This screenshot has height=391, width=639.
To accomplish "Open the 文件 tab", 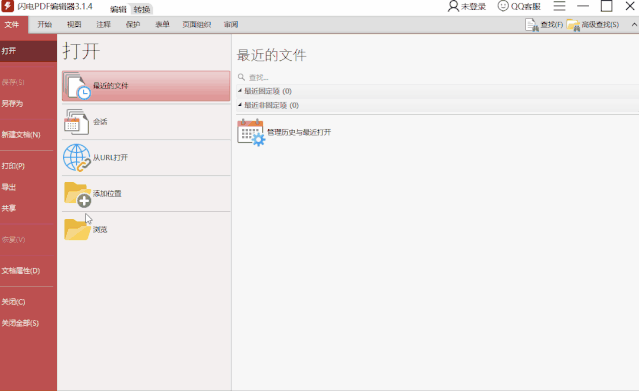I will (x=12, y=24).
